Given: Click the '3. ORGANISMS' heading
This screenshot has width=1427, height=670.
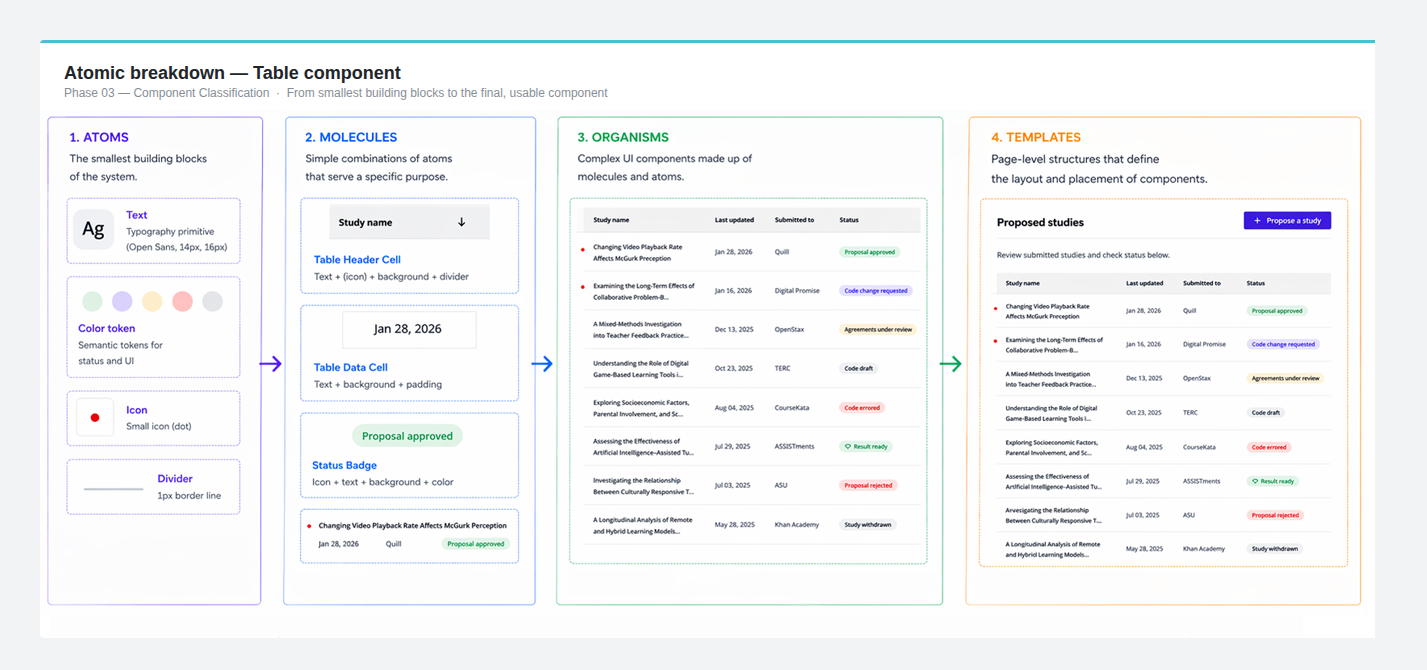Looking at the screenshot, I should click(623, 137).
